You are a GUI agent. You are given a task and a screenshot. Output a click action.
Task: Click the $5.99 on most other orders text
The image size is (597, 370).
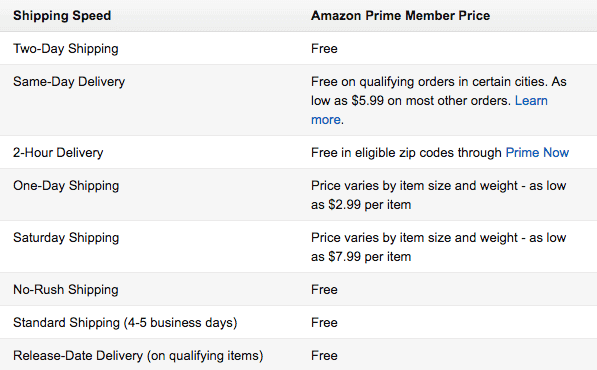tap(431, 101)
